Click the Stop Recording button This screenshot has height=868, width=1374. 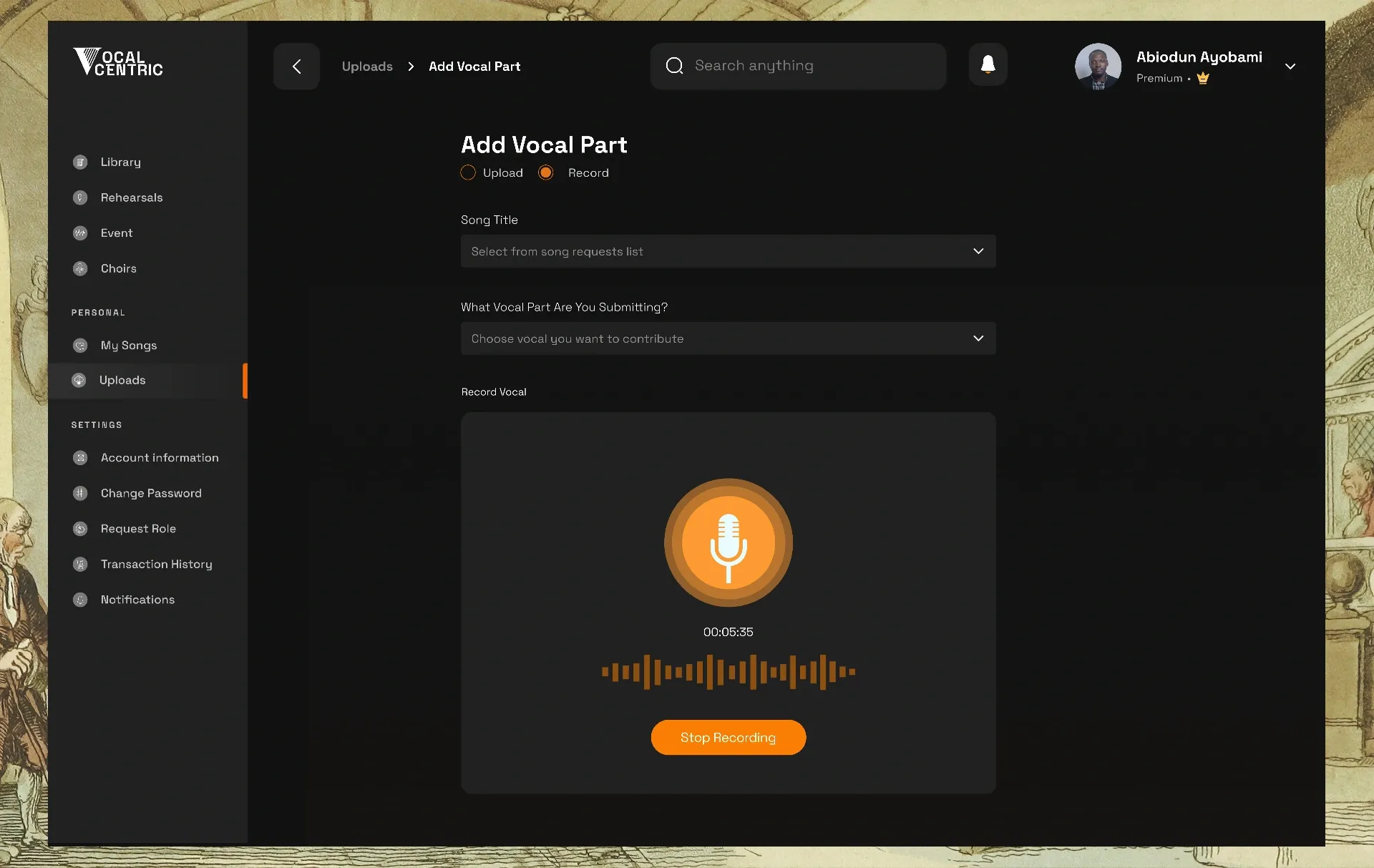pyautogui.click(x=728, y=738)
